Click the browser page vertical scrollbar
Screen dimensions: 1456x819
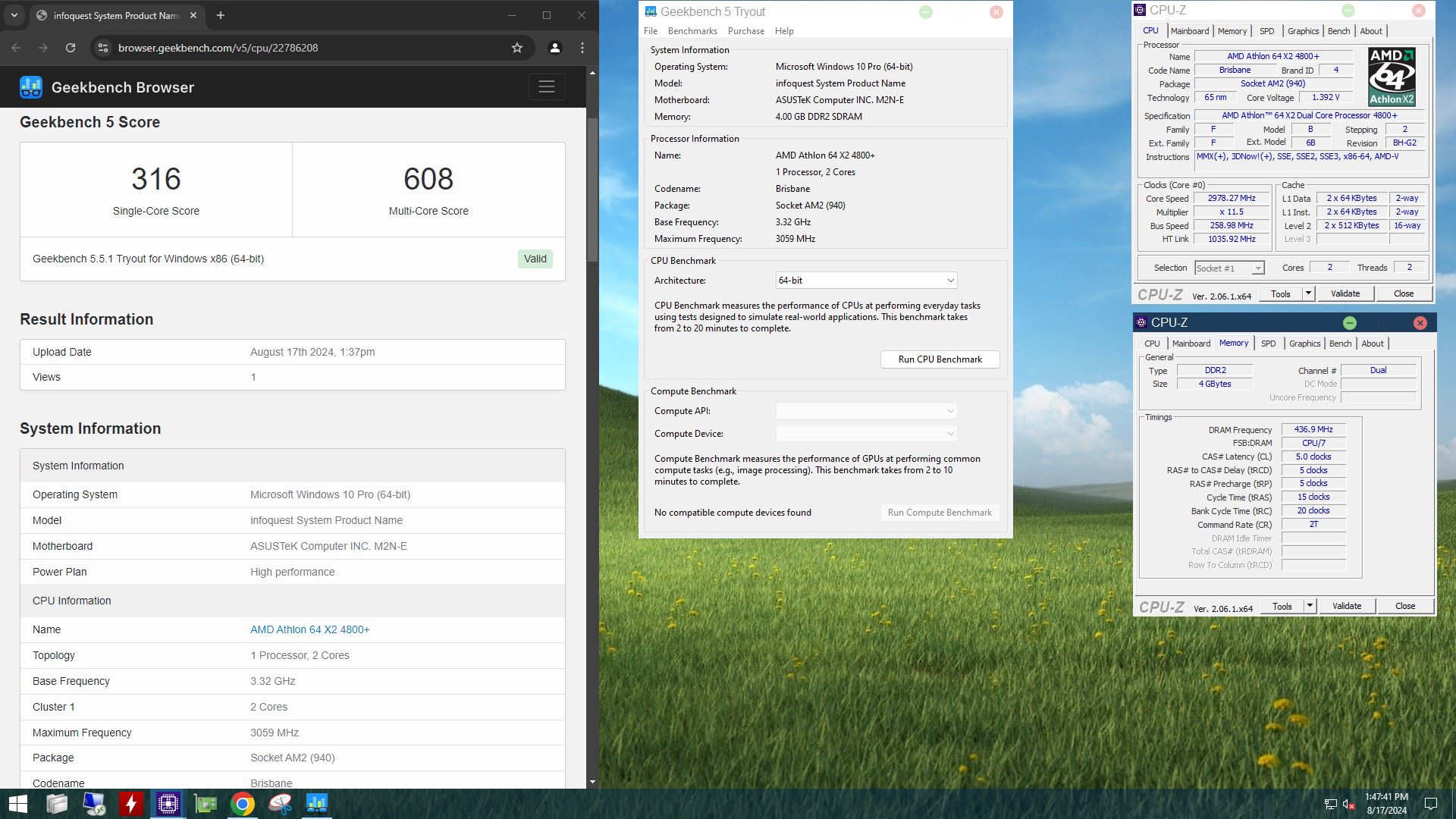click(592, 190)
